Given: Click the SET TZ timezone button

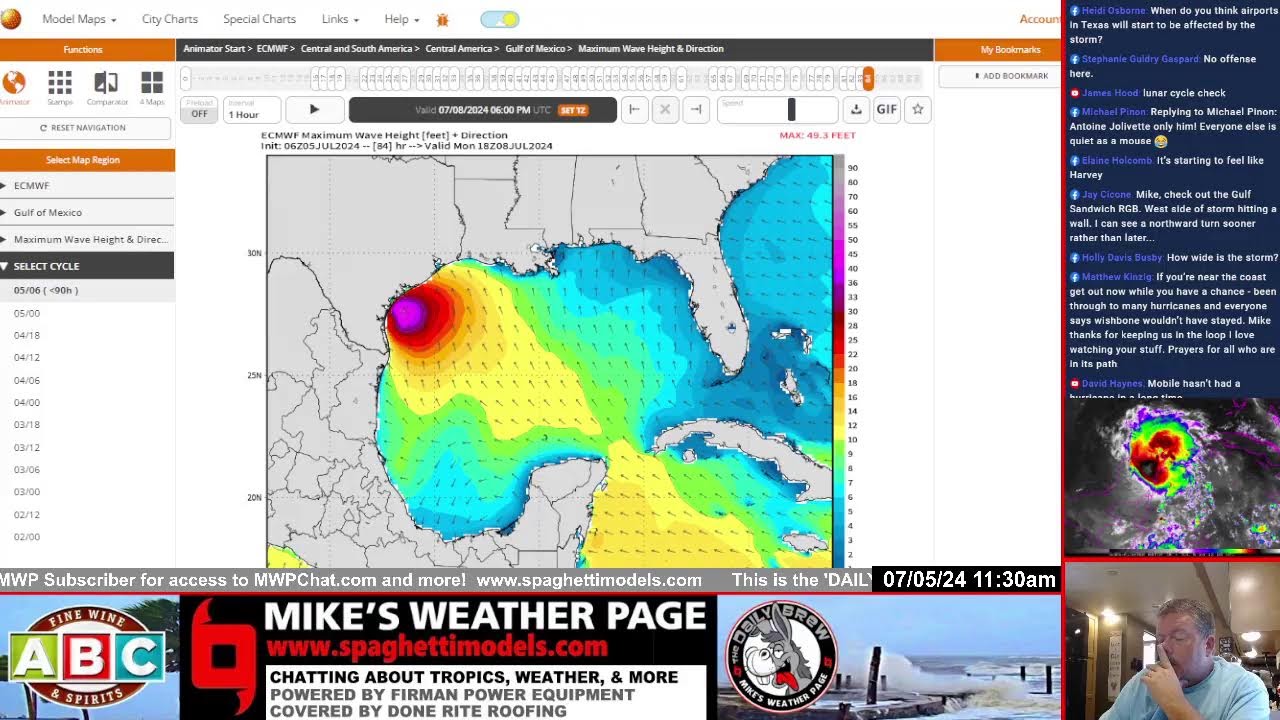Looking at the screenshot, I should 573,110.
